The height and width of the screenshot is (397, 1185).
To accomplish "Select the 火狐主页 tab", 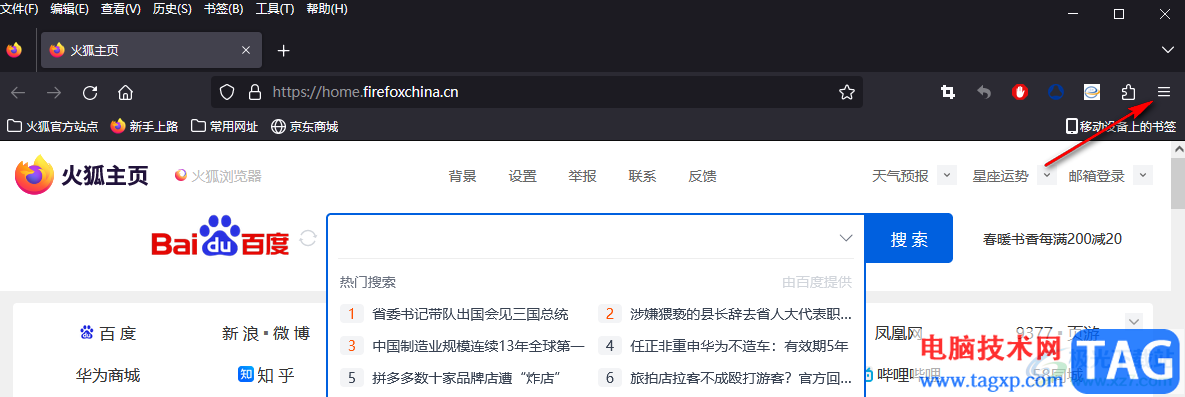I will click(151, 51).
